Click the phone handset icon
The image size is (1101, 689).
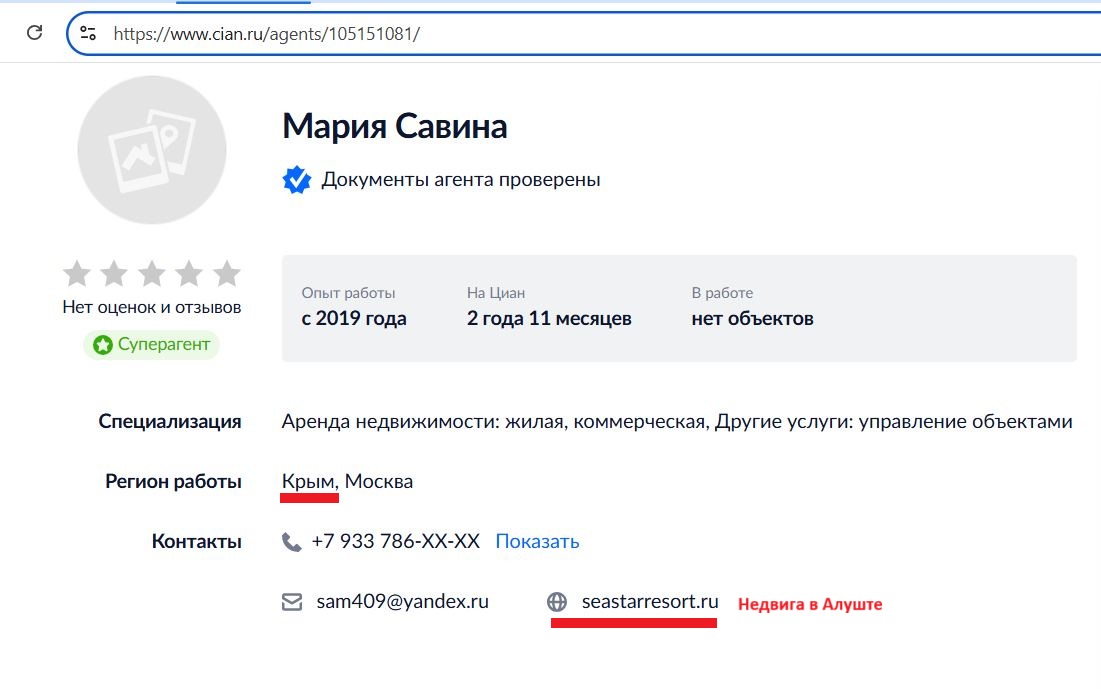click(291, 542)
